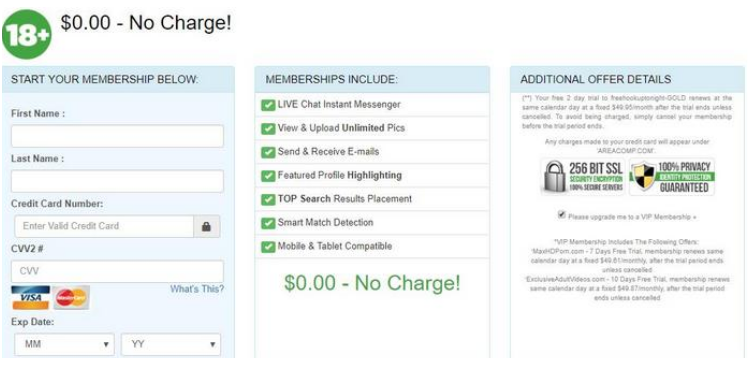This screenshot has width=749, height=392.
Task: Click the Visa card logo
Action: pos(31,297)
